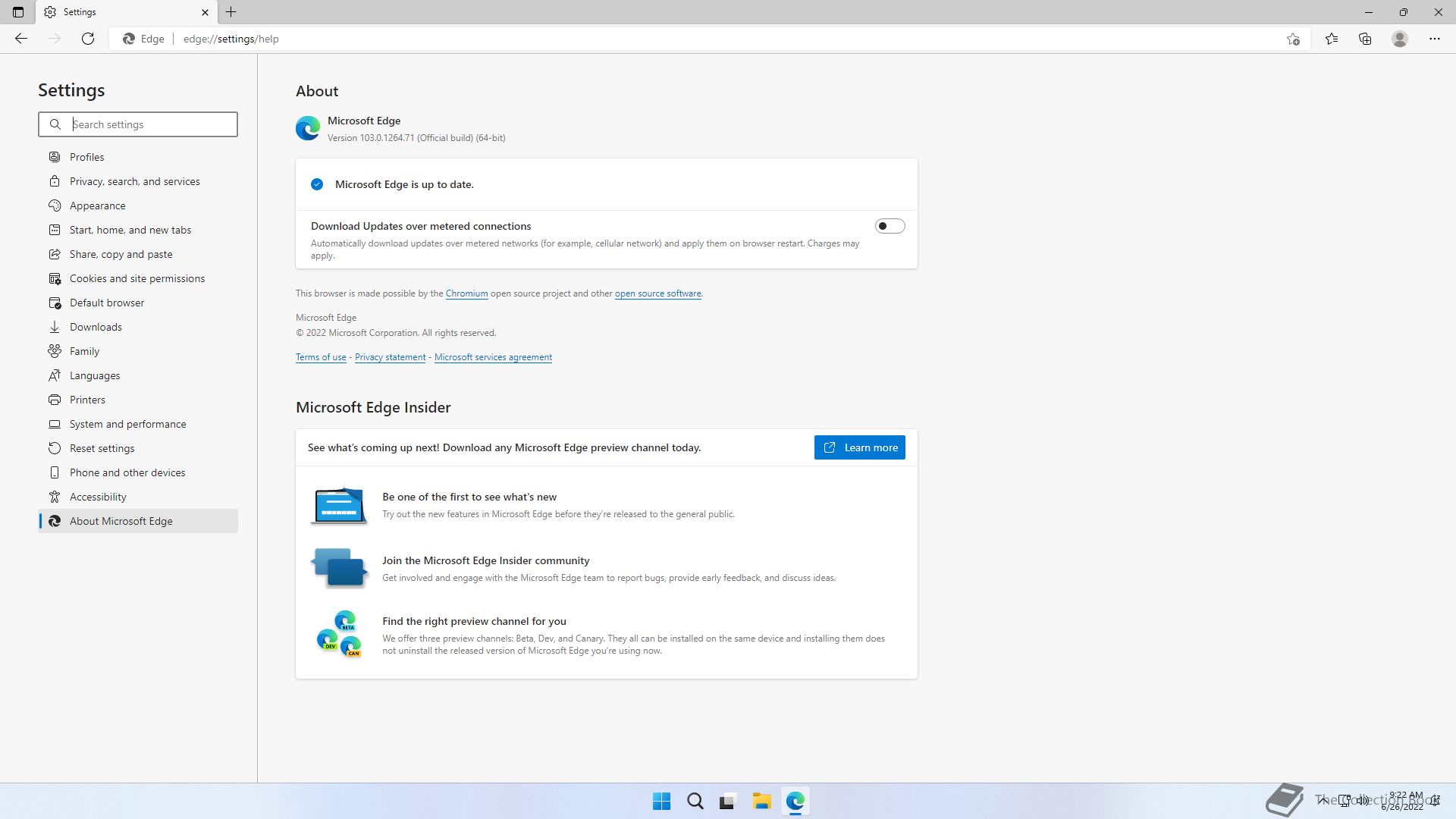The width and height of the screenshot is (1456, 819).
Task: Focus the Search settings field
Action: (x=138, y=124)
